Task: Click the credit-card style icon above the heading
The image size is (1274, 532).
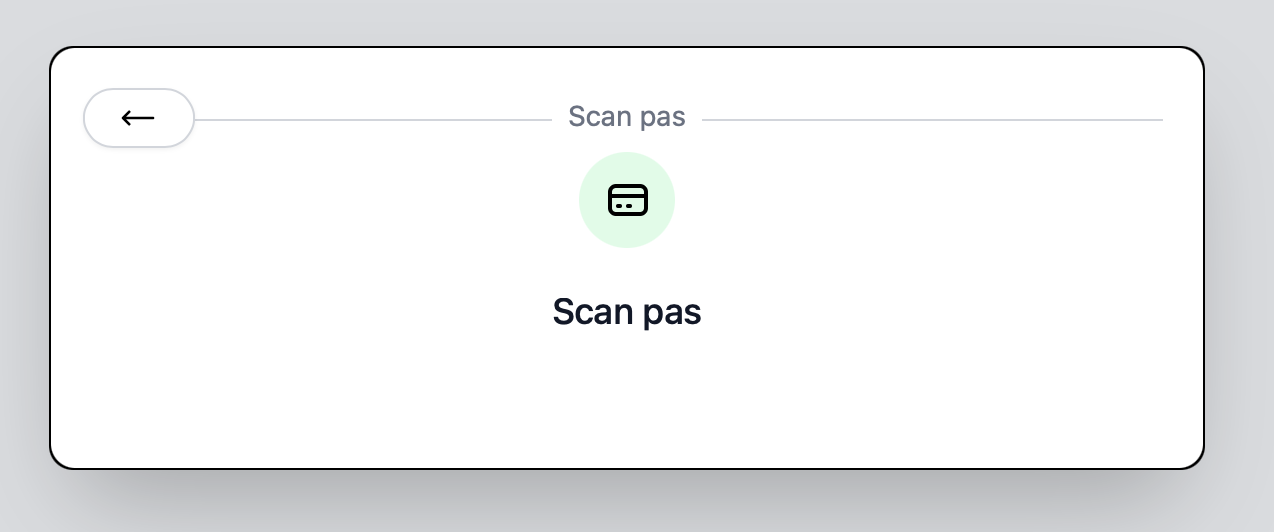Action: coord(627,200)
